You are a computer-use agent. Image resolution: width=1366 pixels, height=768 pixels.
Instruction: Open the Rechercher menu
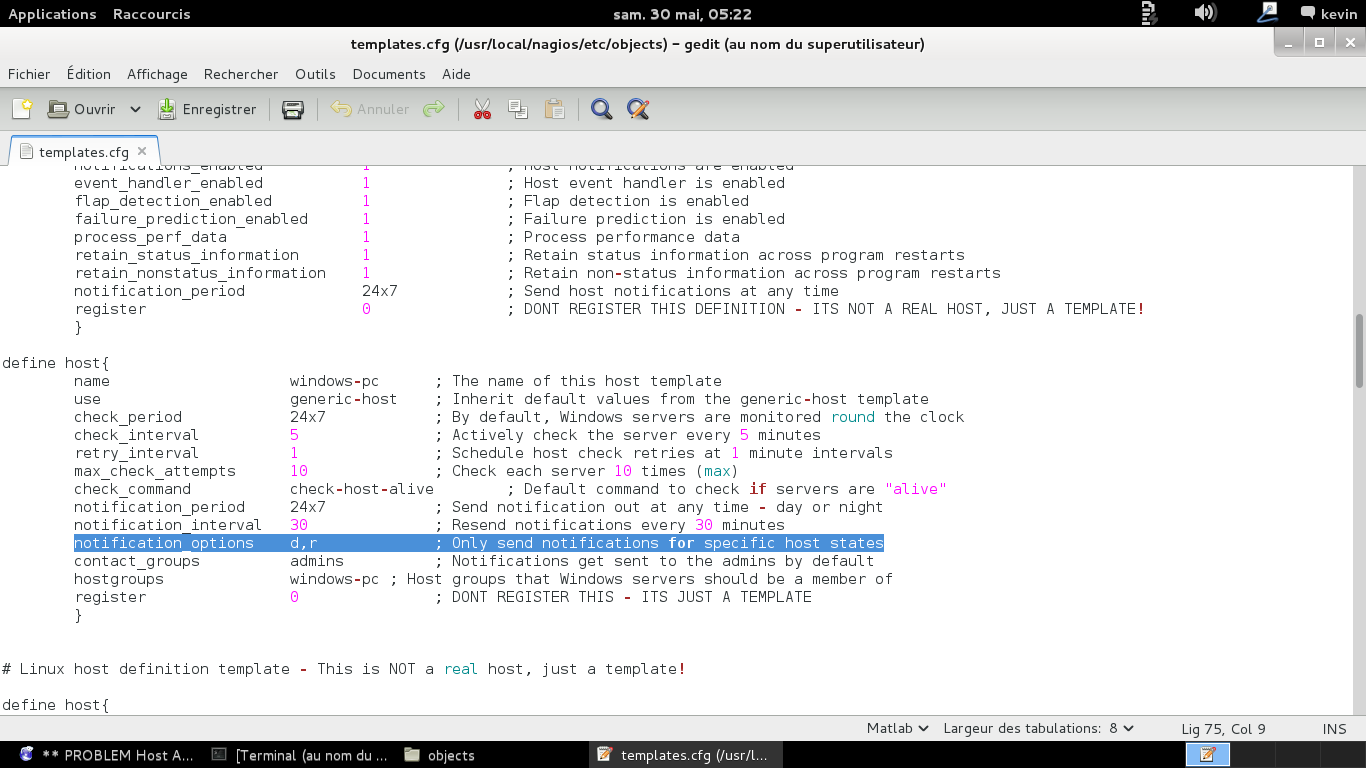(241, 74)
